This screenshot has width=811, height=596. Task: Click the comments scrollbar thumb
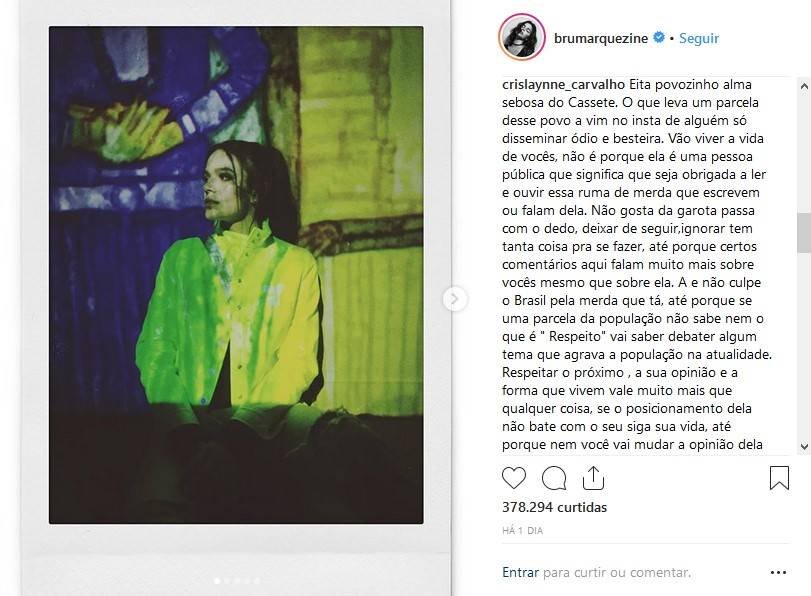[804, 231]
